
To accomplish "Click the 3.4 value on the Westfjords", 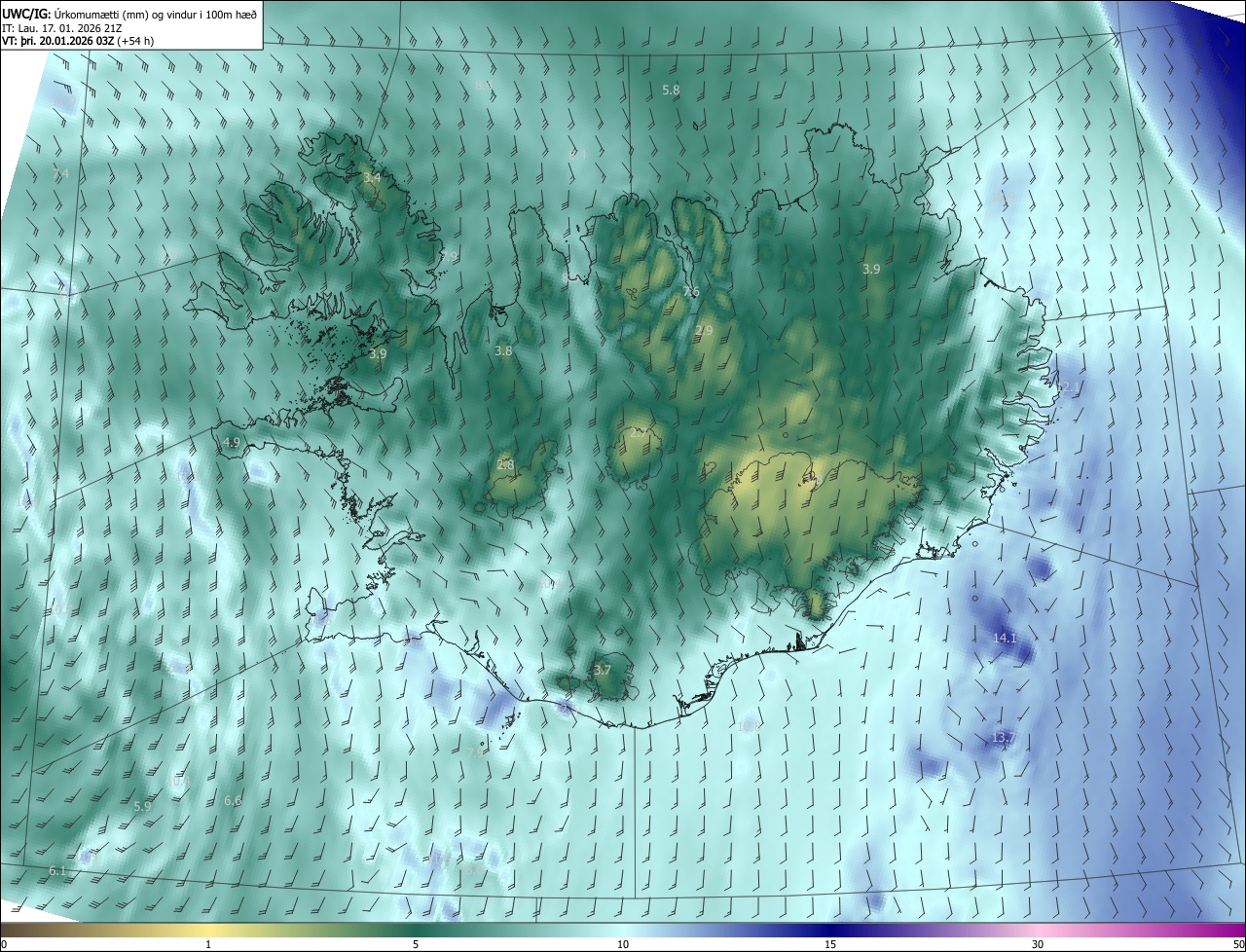I will click(x=371, y=178).
